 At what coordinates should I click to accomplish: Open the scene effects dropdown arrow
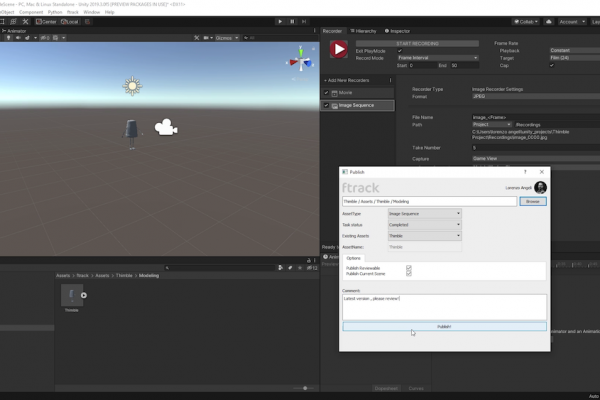click(35, 38)
